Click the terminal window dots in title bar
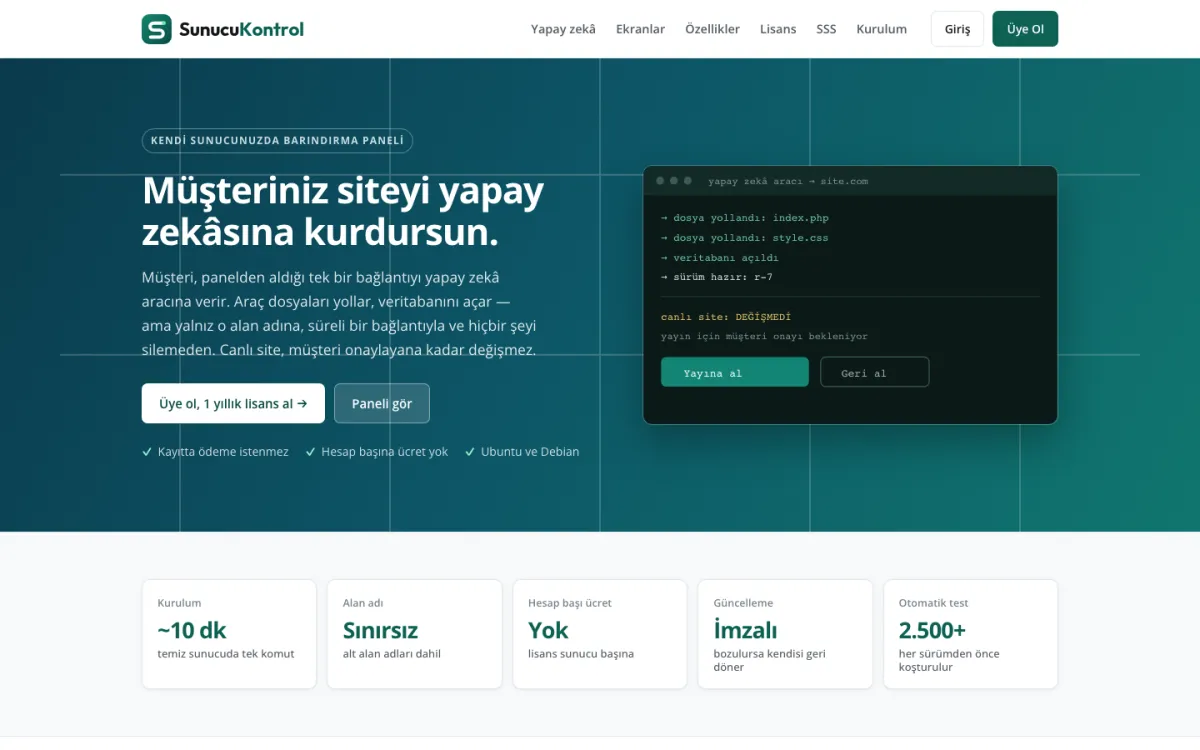 tap(674, 181)
